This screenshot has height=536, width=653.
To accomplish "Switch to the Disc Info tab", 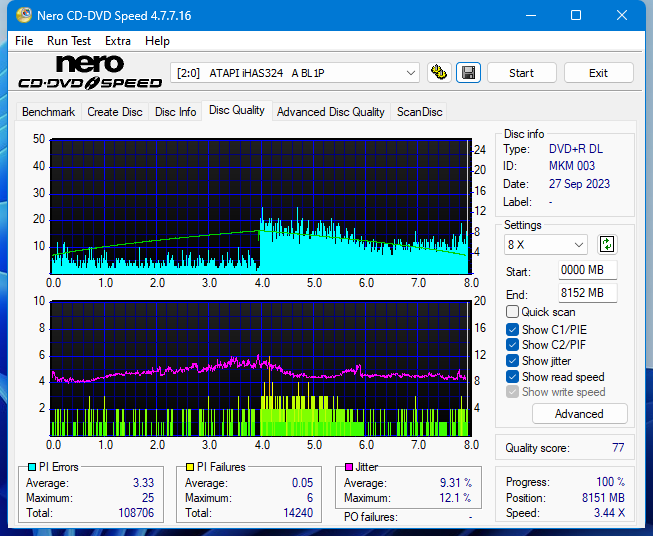I will coord(175,112).
